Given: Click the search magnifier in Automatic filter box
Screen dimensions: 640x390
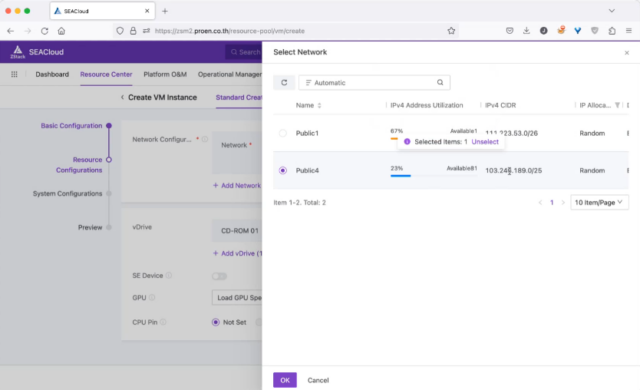Looking at the screenshot, I should pyautogui.click(x=440, y=82).
